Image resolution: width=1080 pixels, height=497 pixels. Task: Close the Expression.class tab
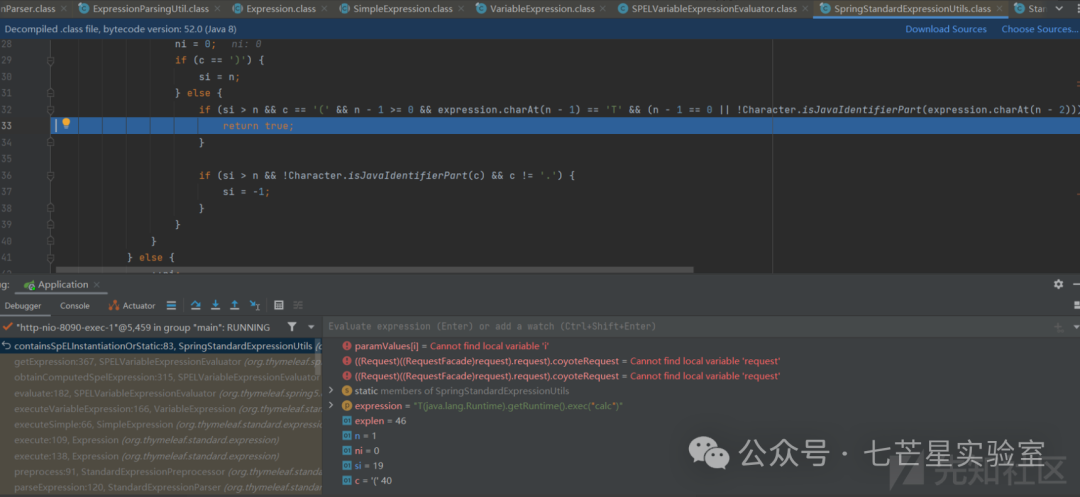pyautogui.click(x=326, y=9)
